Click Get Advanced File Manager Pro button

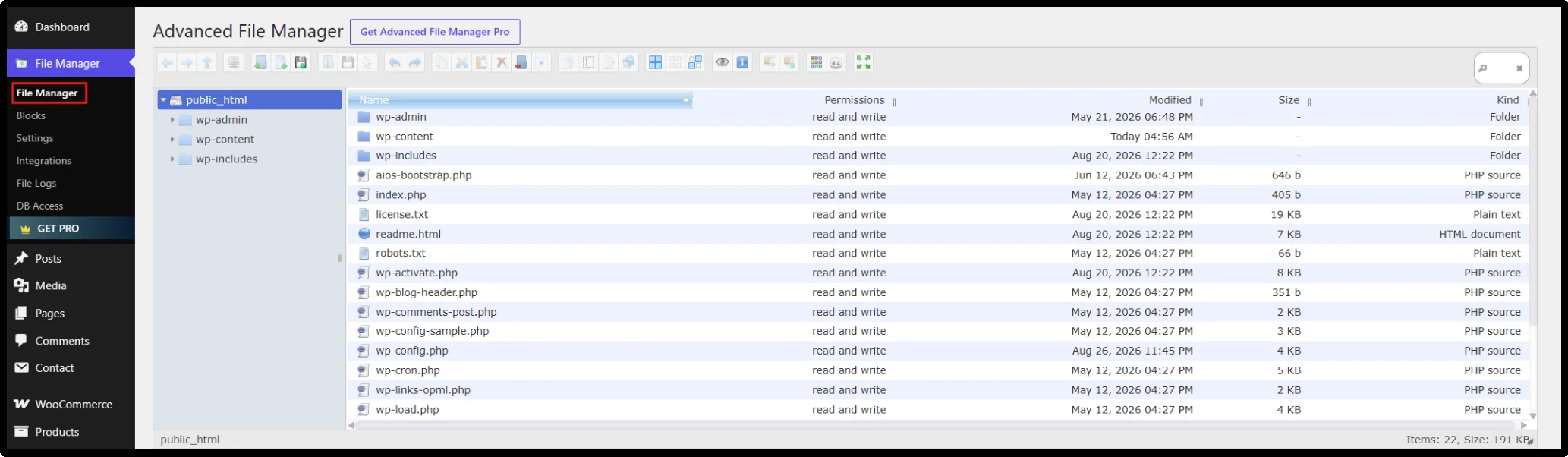pos(435,32)
